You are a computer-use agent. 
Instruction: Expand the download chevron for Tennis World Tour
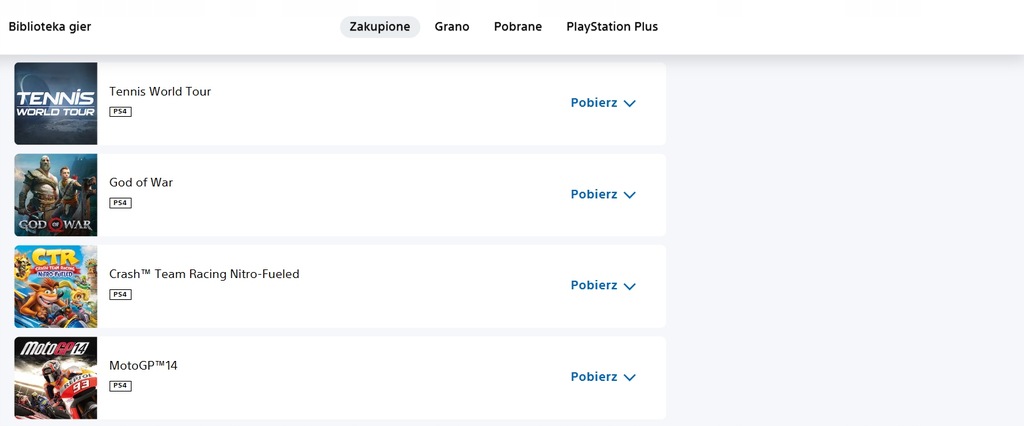point(630,103)
